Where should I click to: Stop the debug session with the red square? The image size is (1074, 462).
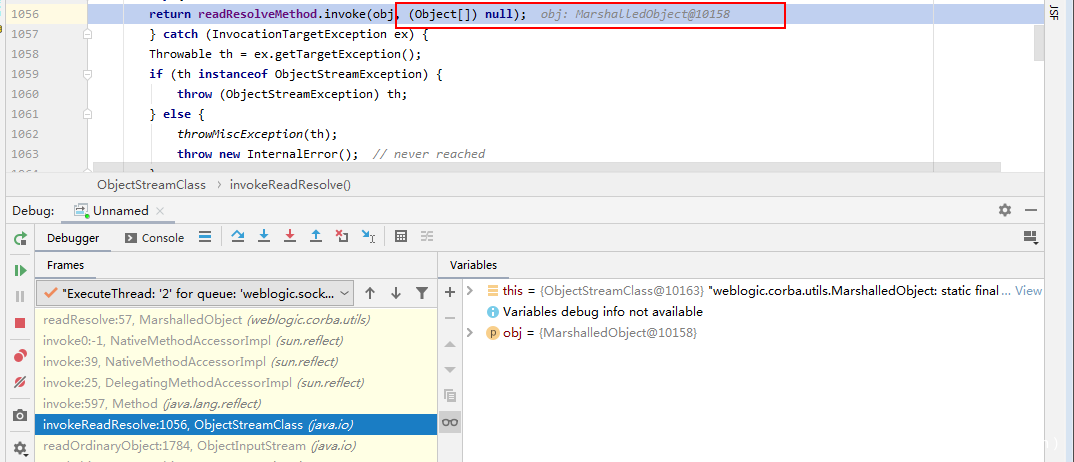pos(20,323)
